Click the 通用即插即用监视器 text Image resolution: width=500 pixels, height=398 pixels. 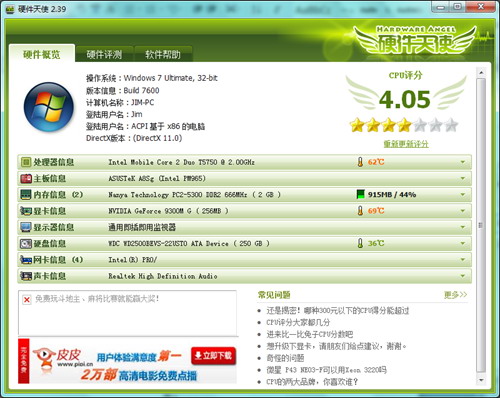click(x=142, y=227)
